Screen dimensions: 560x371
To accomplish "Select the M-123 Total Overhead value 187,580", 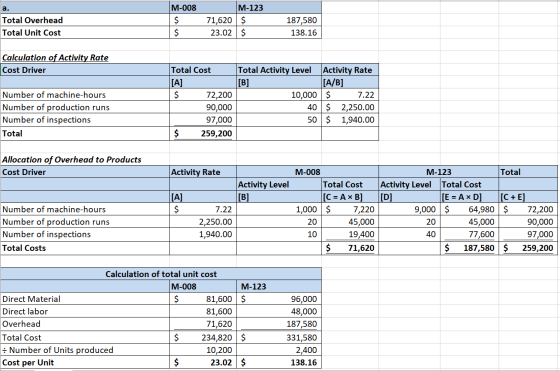I will coord(279,20).
